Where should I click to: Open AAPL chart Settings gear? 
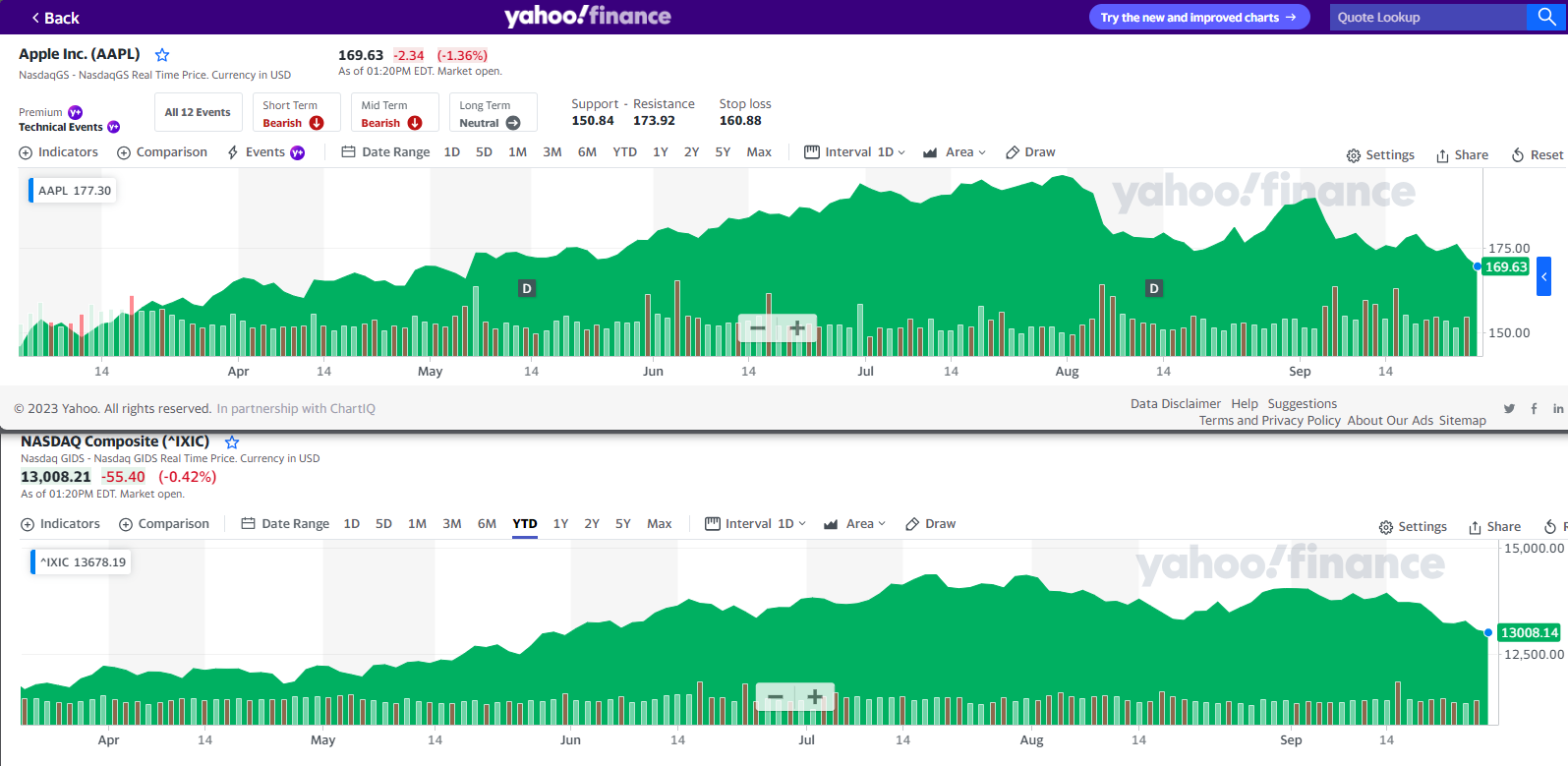tap(1380, 155)
